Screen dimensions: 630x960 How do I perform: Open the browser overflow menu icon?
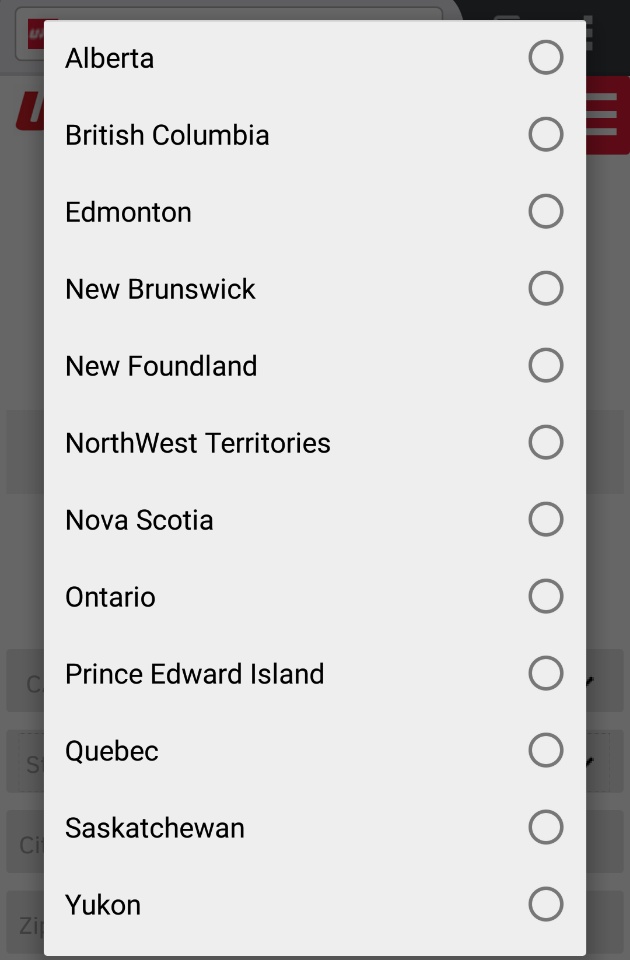[588, 33]
